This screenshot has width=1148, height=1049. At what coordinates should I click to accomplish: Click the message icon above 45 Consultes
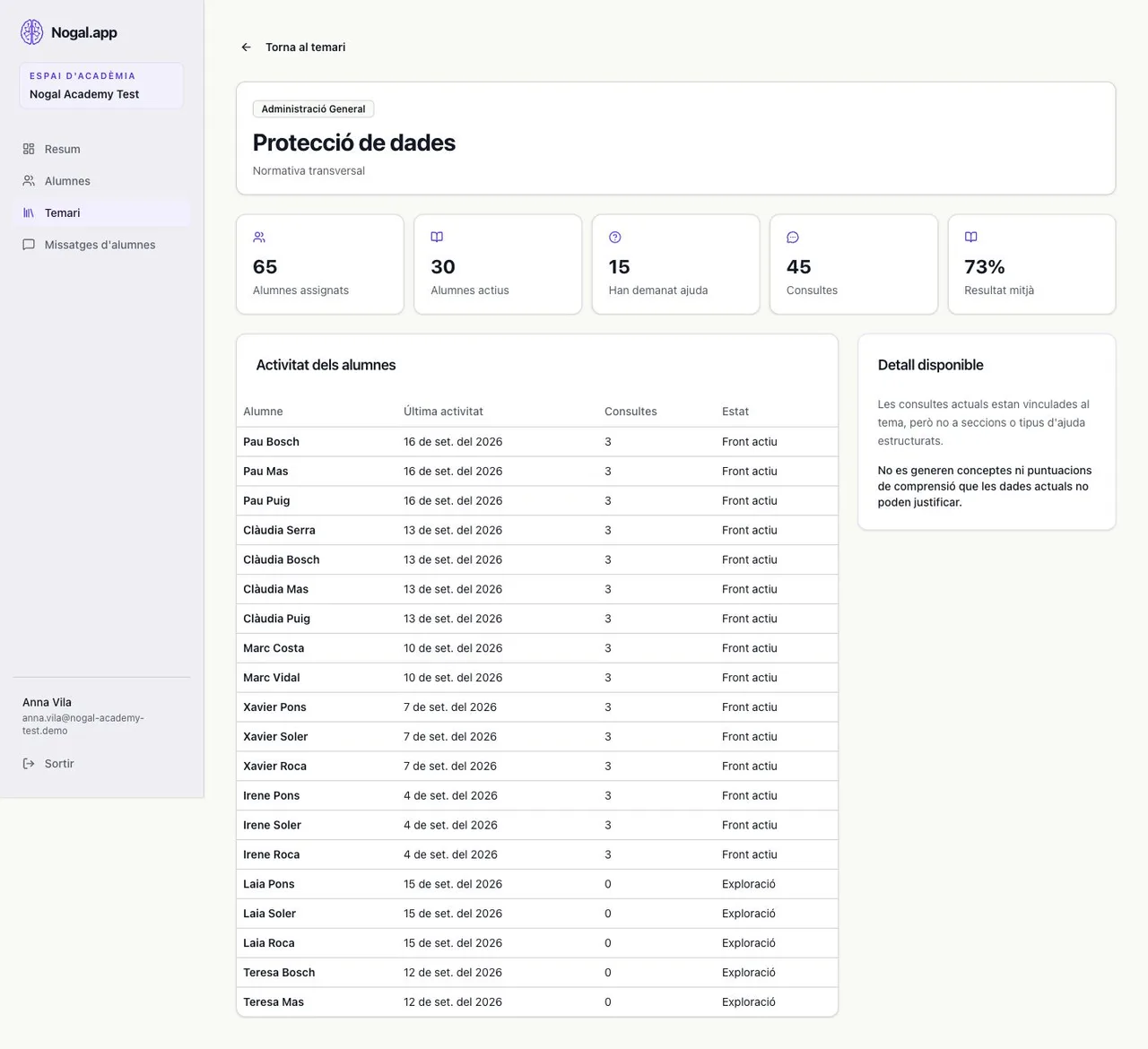[793, 238]
